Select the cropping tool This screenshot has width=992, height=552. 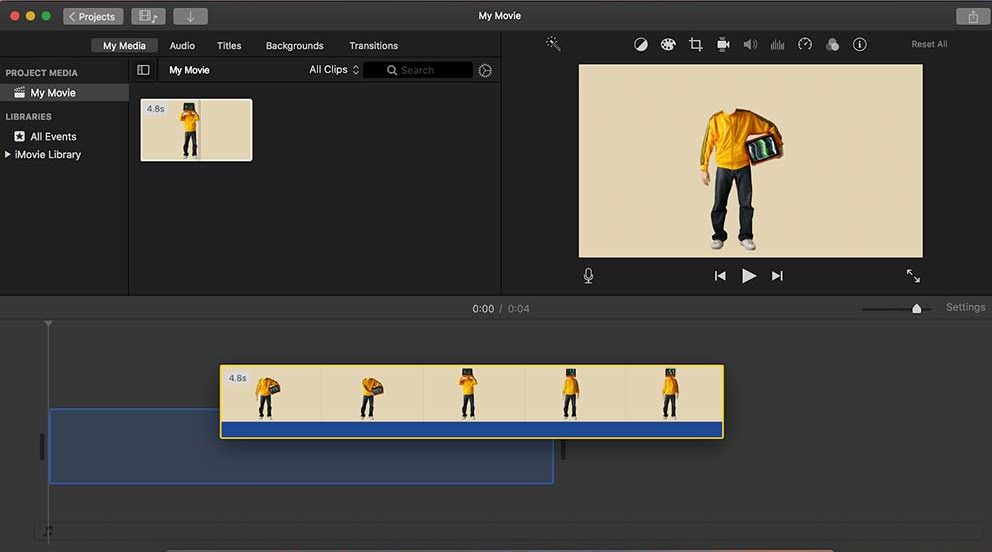pyautogui.click(x=695, y=44)
